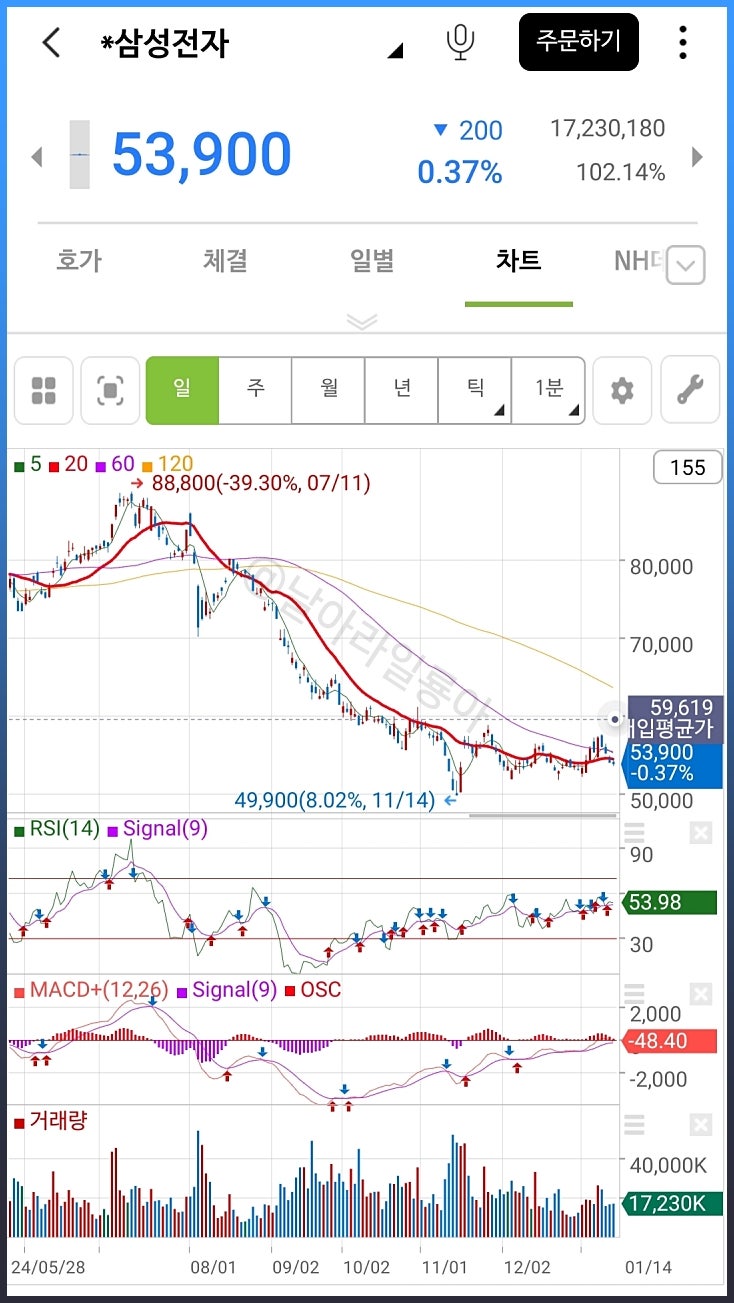Tap the -48.40 MACD value tag
The width and height of the screenshot is (734, 1303).
click(x=669, y=1041)
